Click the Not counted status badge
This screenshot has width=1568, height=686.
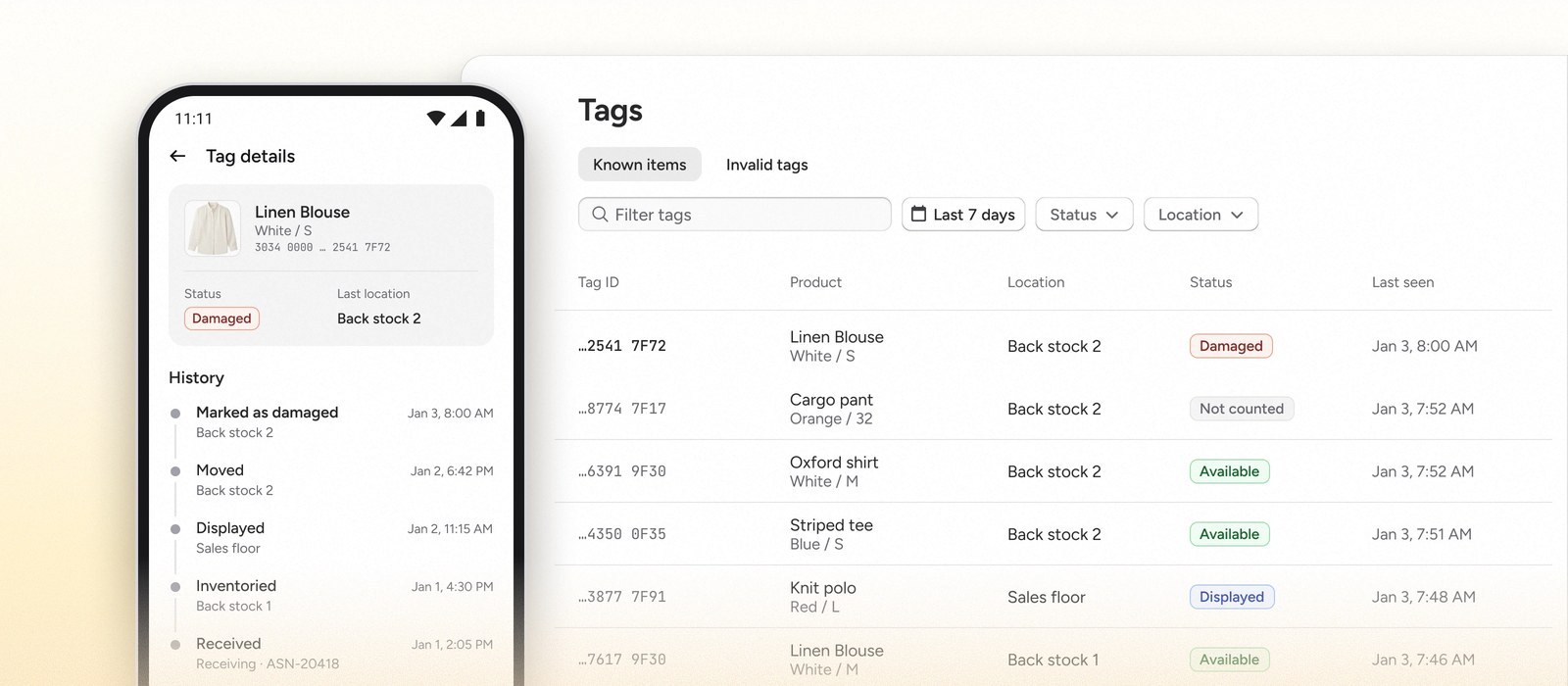pos(1242,409)
